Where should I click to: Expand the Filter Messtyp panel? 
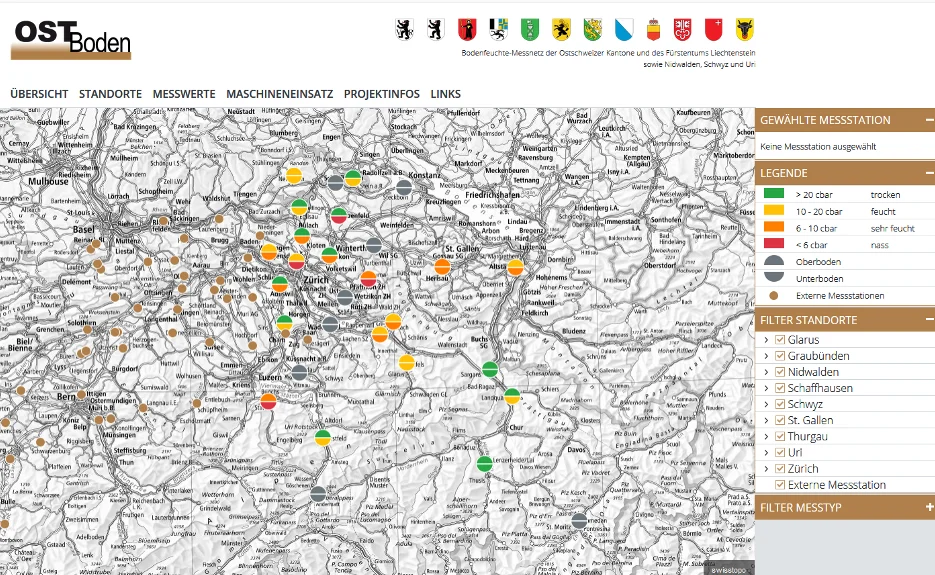(929, 508)
